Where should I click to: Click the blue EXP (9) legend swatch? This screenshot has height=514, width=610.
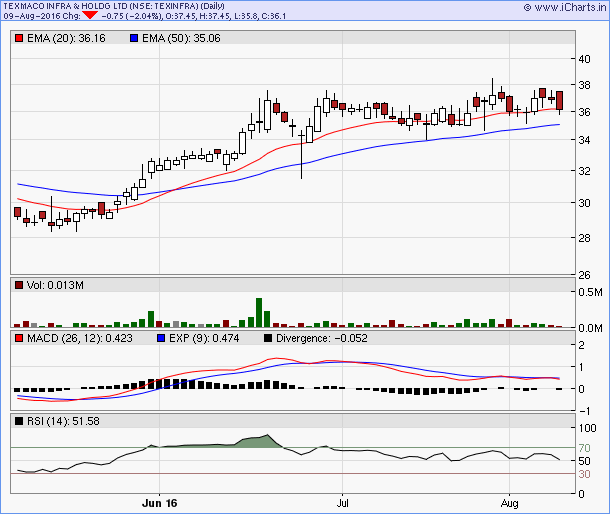point(161,338)
